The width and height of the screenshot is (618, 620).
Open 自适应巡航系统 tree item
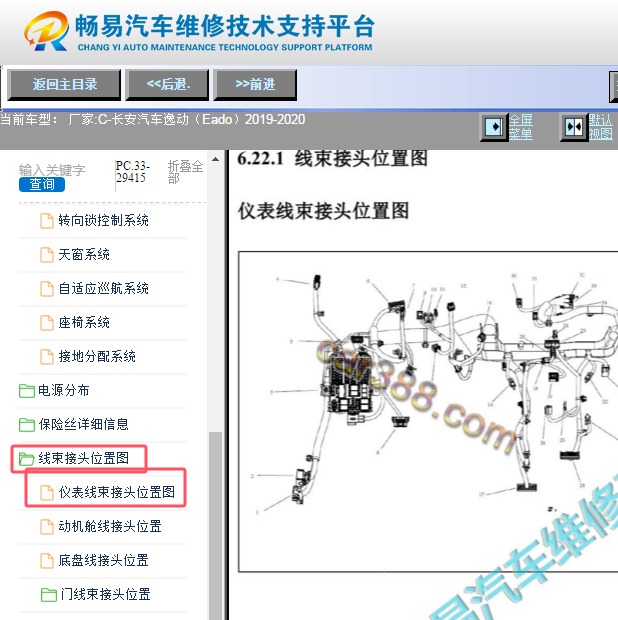click(x=103, y=288)
